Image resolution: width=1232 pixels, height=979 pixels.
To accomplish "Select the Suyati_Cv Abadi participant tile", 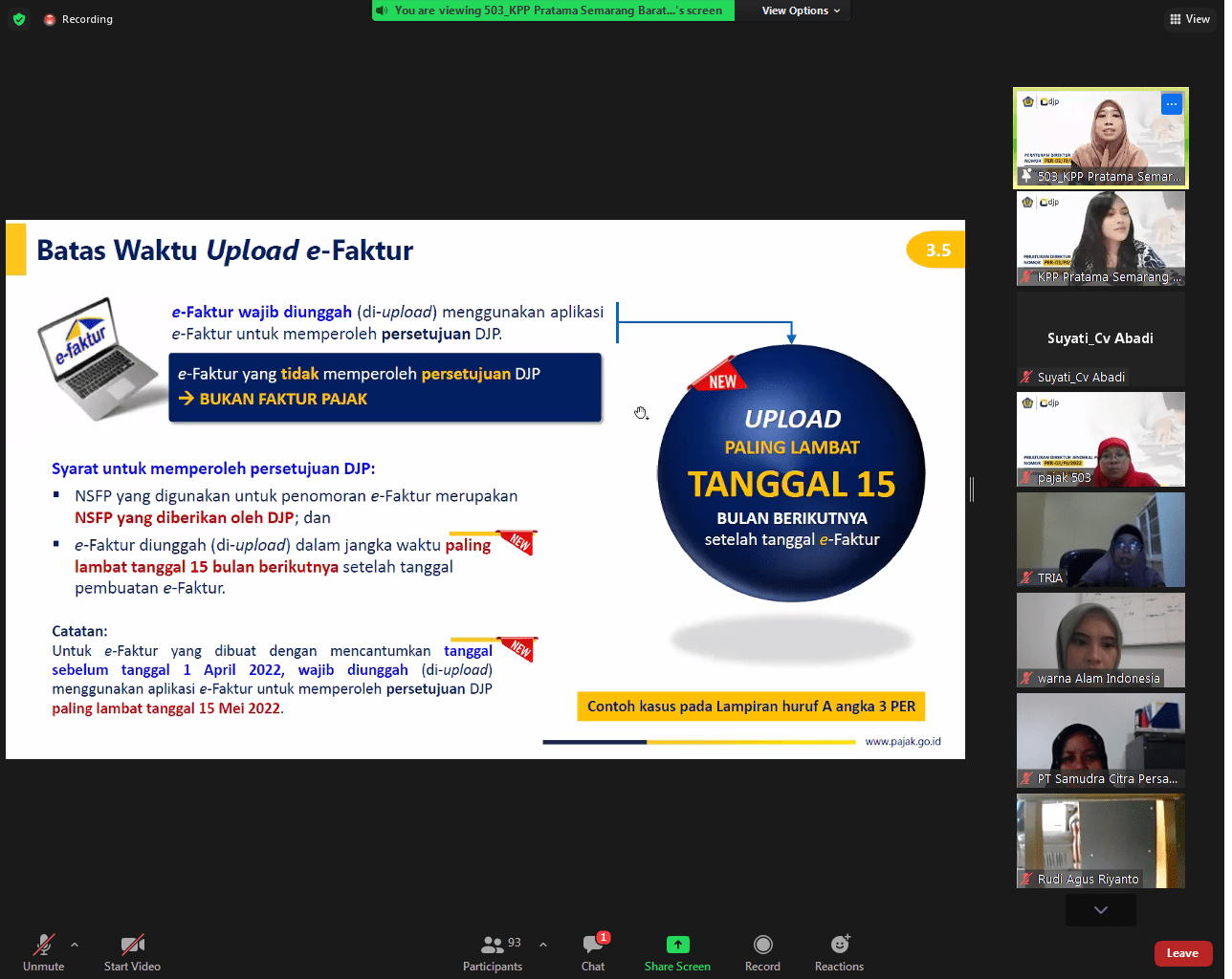I will 1100,338.
